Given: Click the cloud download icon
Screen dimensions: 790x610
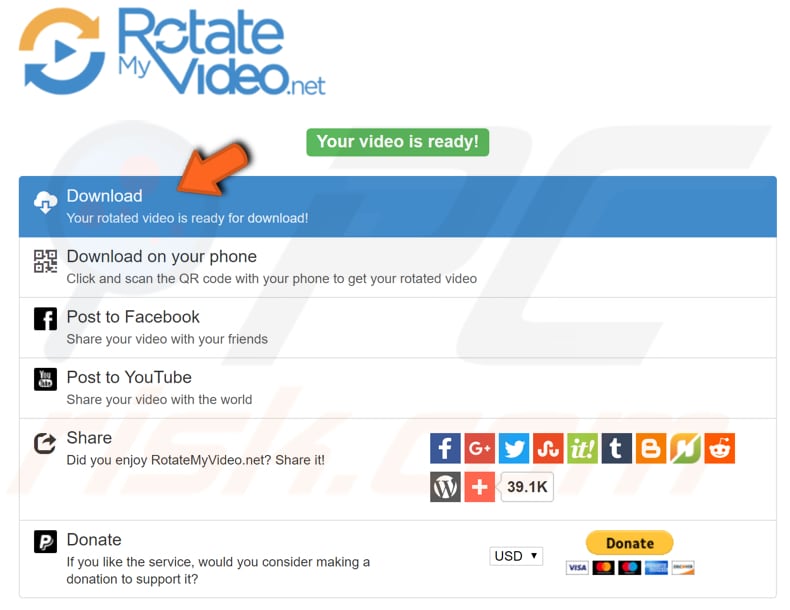Looking at the screenshot, I should 45,202.
